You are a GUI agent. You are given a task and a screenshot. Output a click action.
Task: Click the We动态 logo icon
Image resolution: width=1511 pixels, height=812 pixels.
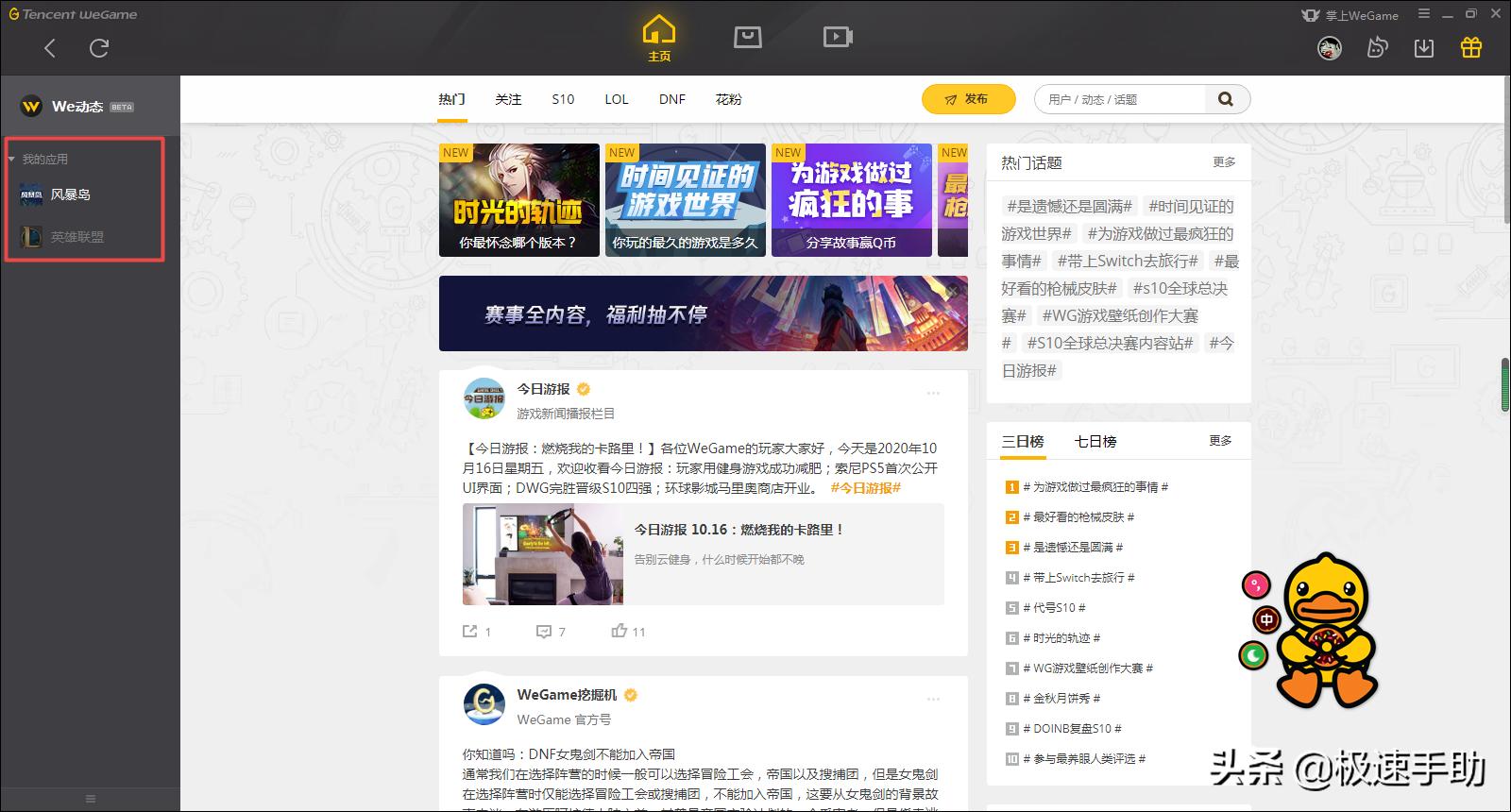tap(31, 106)
